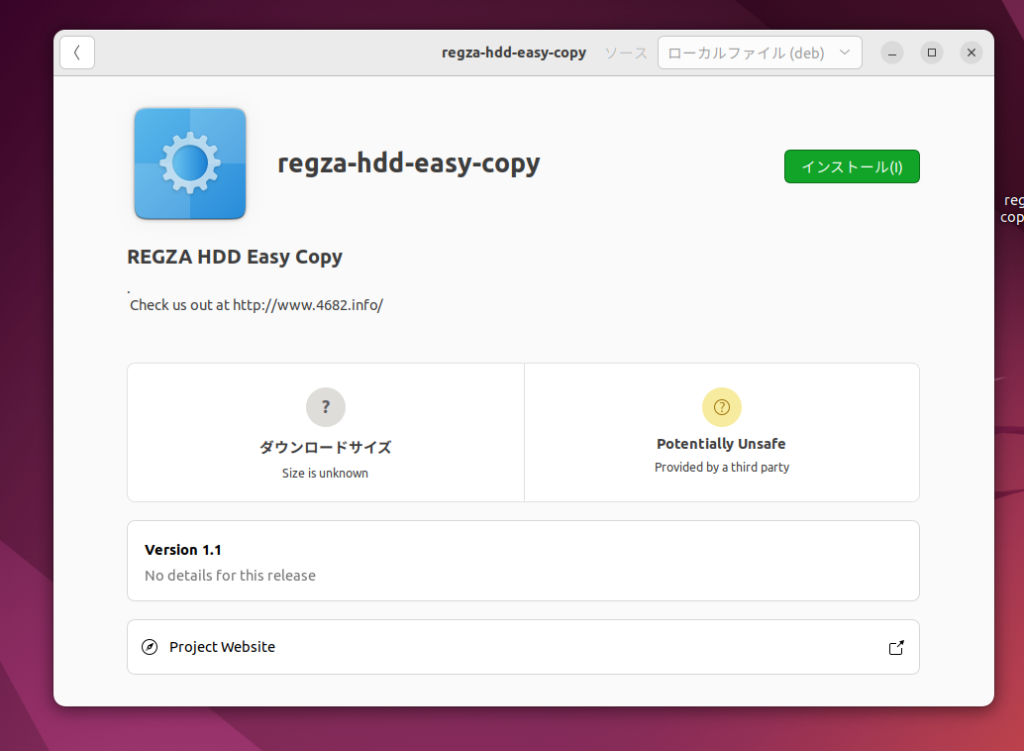This screenshot has width=1024, height=751.
Task: Click the blue gear application icon
Action: 190,163
